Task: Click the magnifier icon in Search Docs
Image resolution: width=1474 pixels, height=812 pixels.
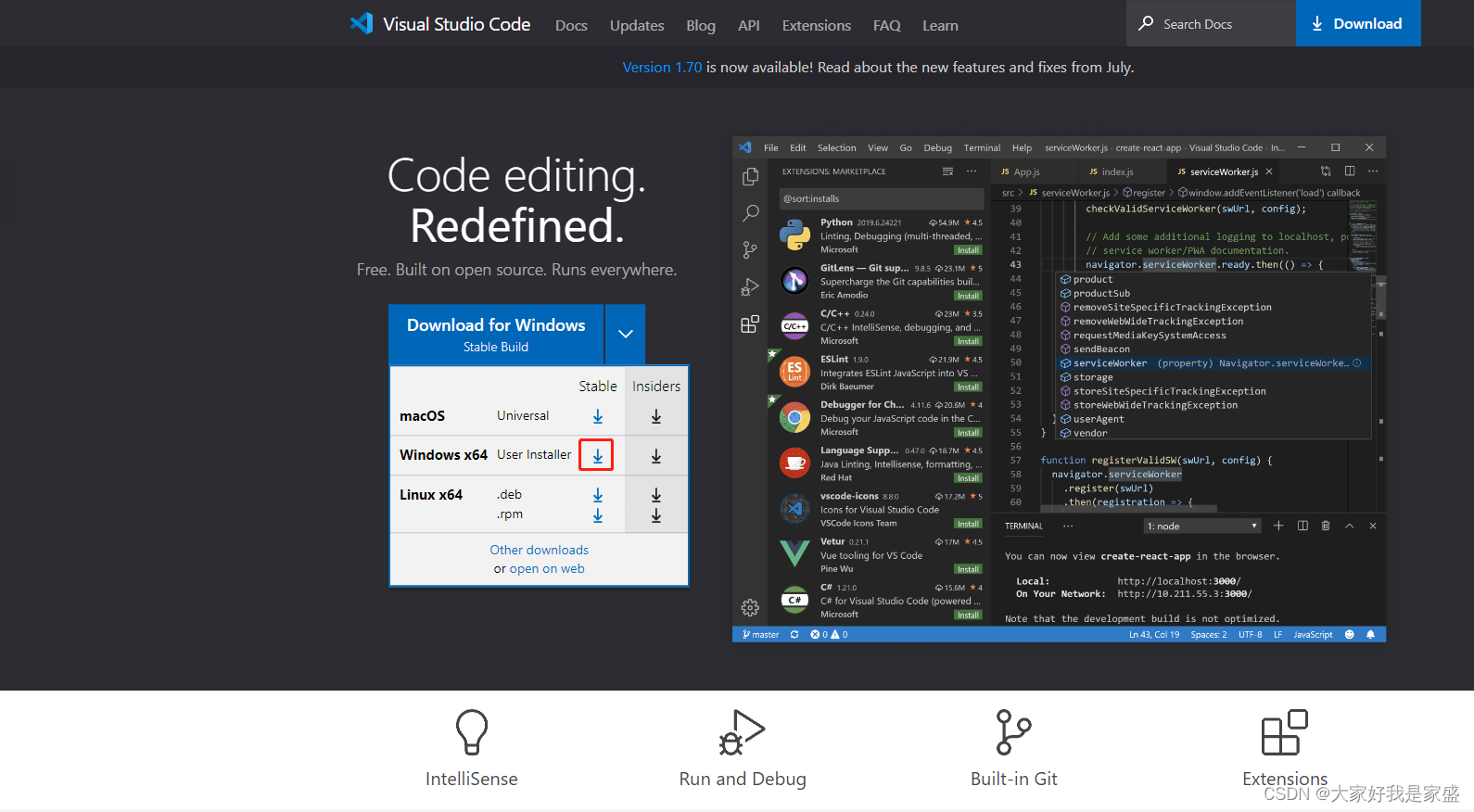Action: (x=1147, y=23)
